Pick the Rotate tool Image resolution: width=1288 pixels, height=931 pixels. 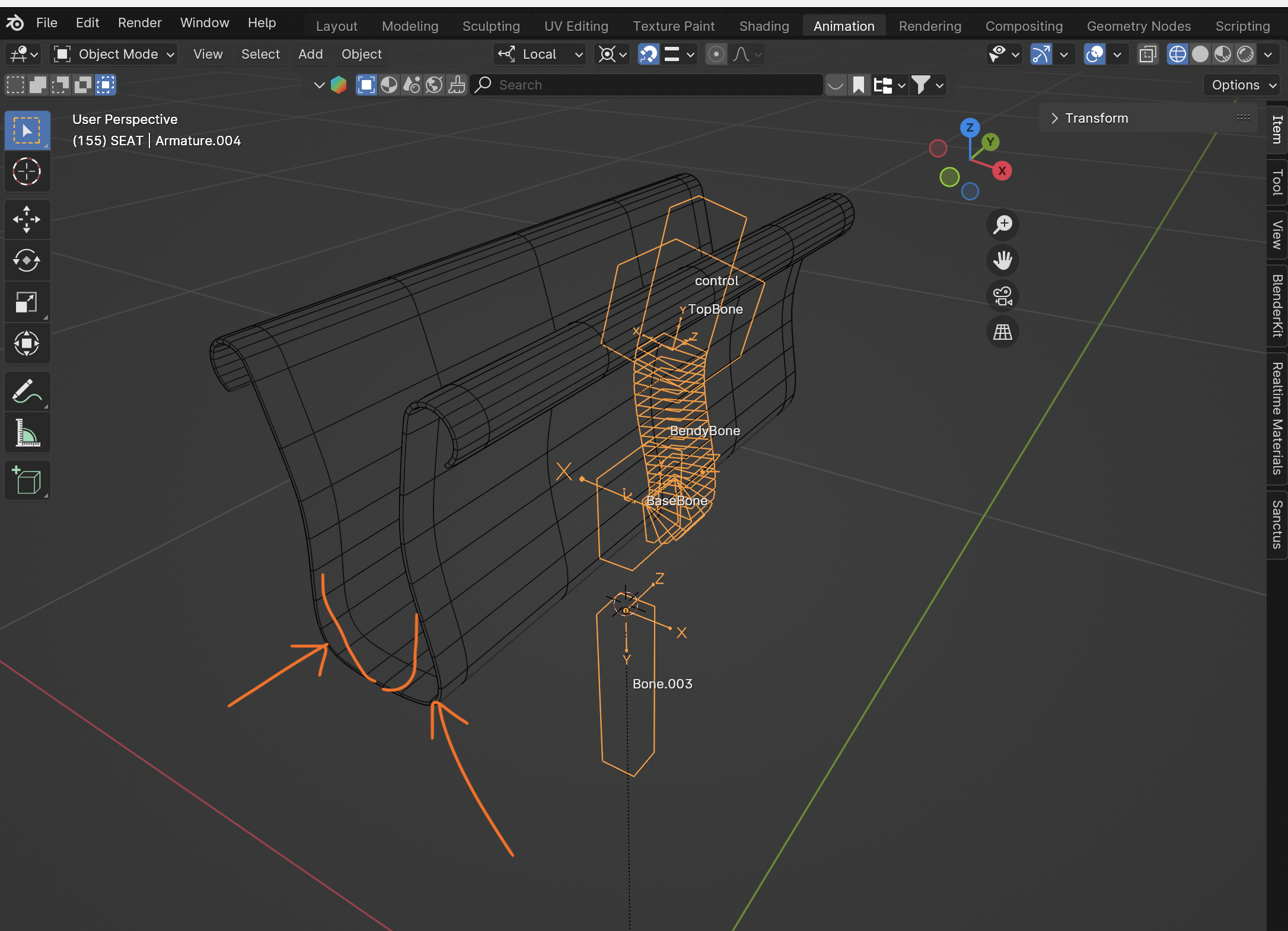(27, 261)
